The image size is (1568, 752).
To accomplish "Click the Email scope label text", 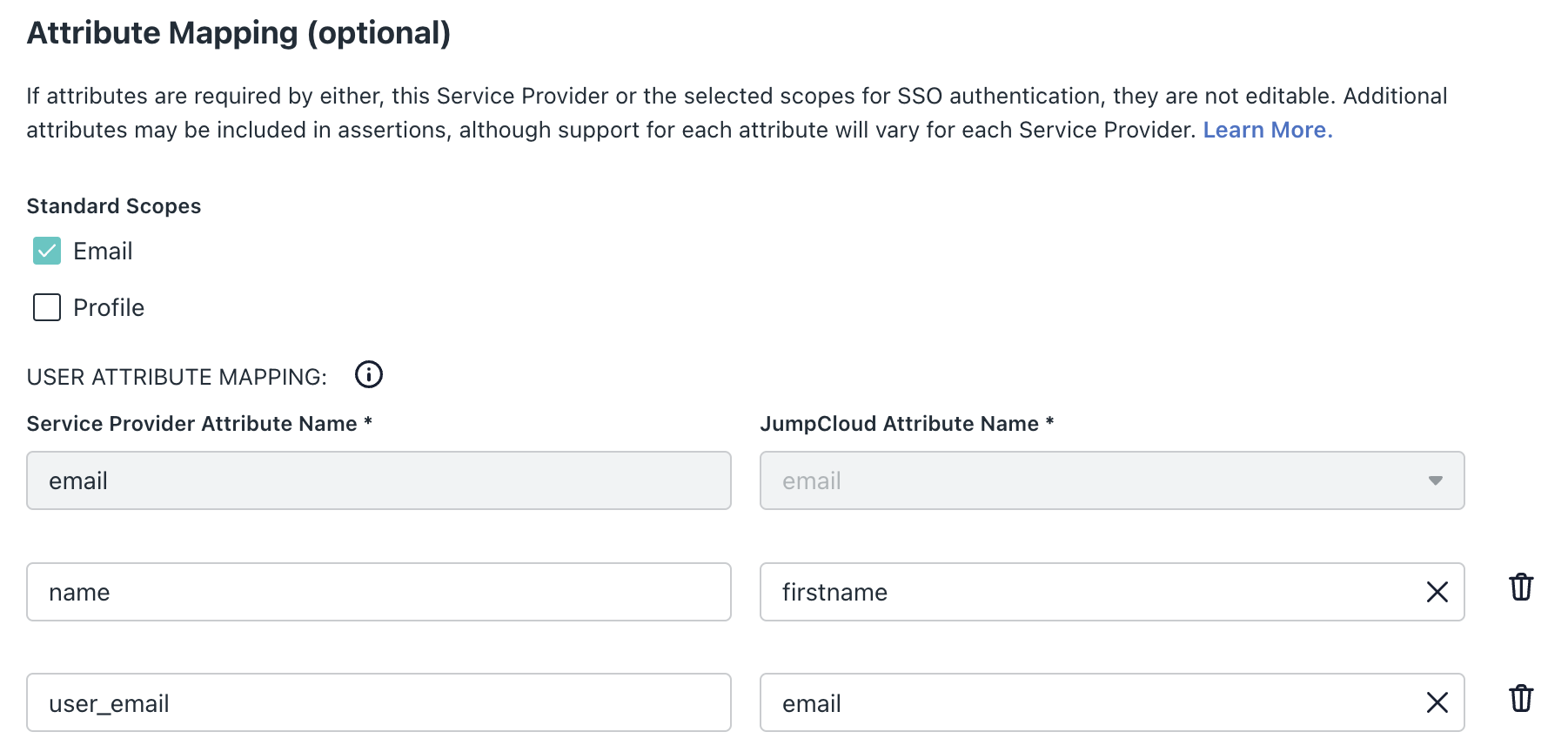I will [103, 251].
